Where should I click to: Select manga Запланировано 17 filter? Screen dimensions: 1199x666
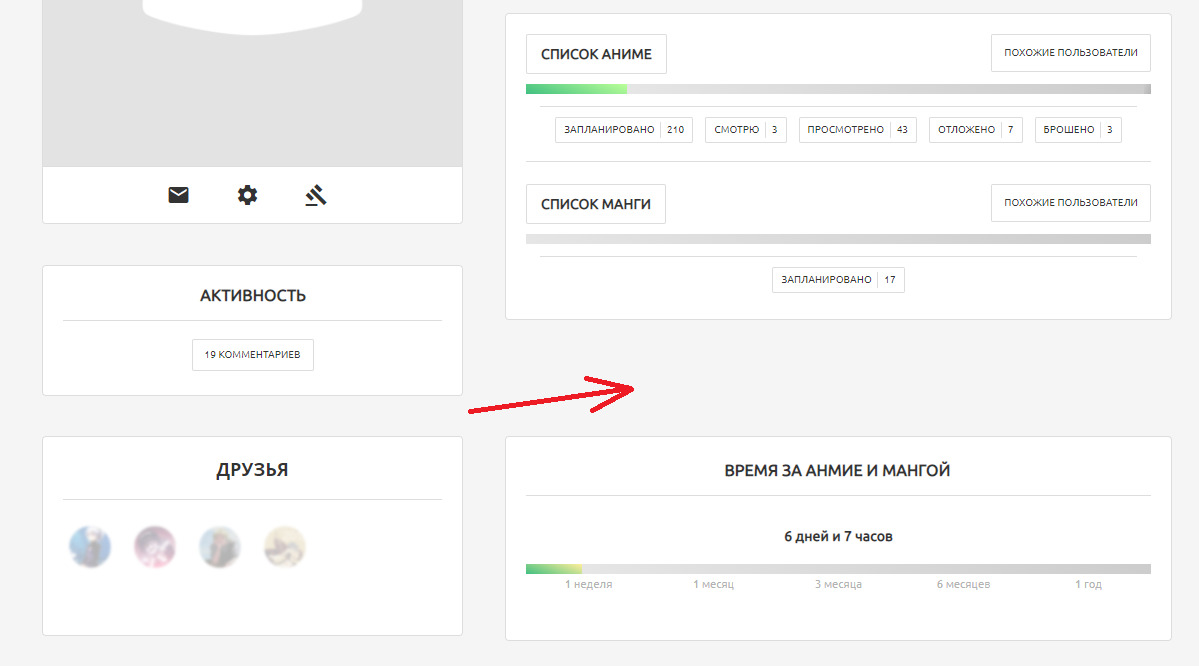coord(838,280)
